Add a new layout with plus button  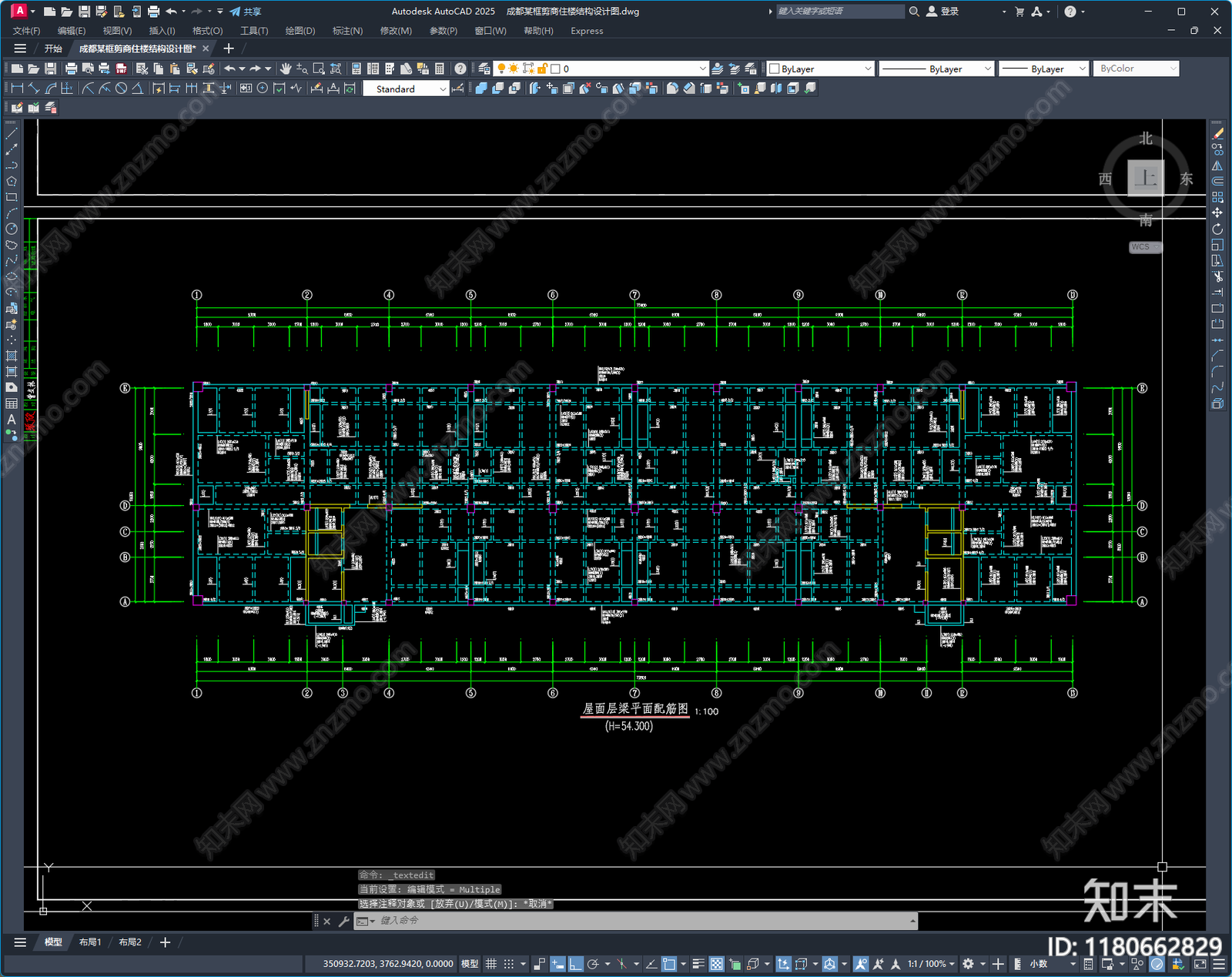165,942
